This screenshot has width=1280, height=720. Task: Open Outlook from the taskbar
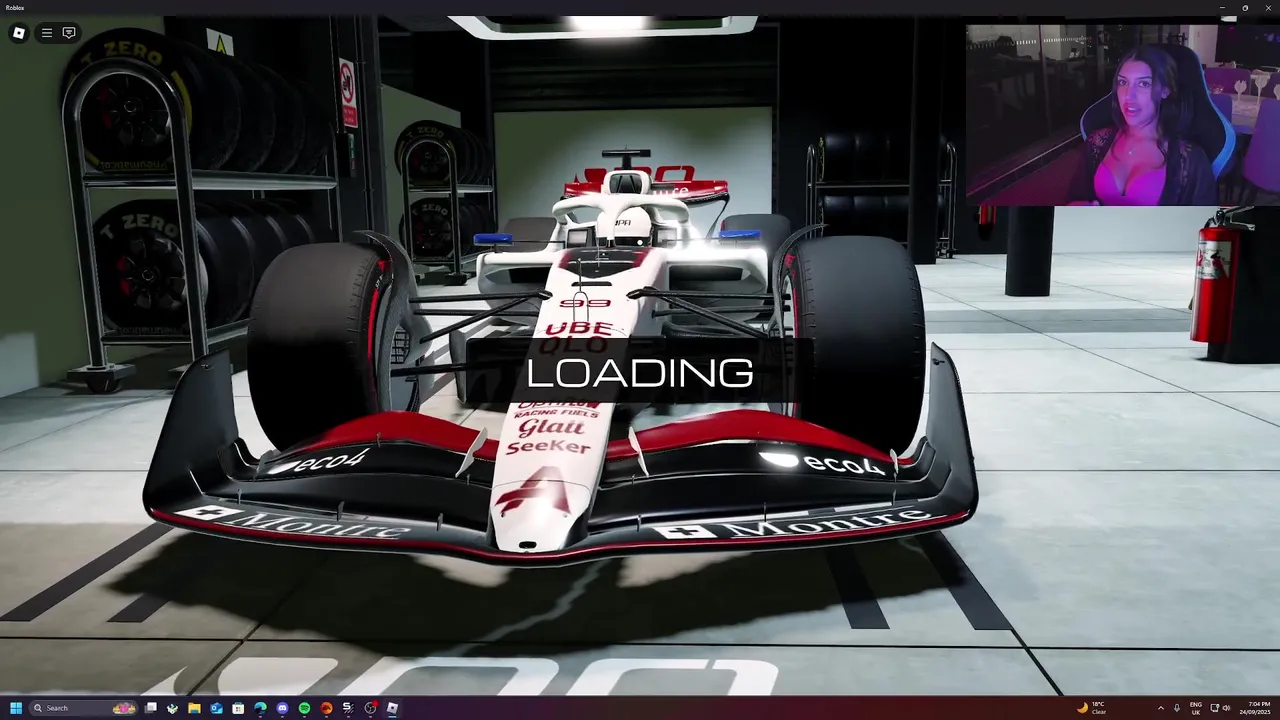click(x=216, y=708)
